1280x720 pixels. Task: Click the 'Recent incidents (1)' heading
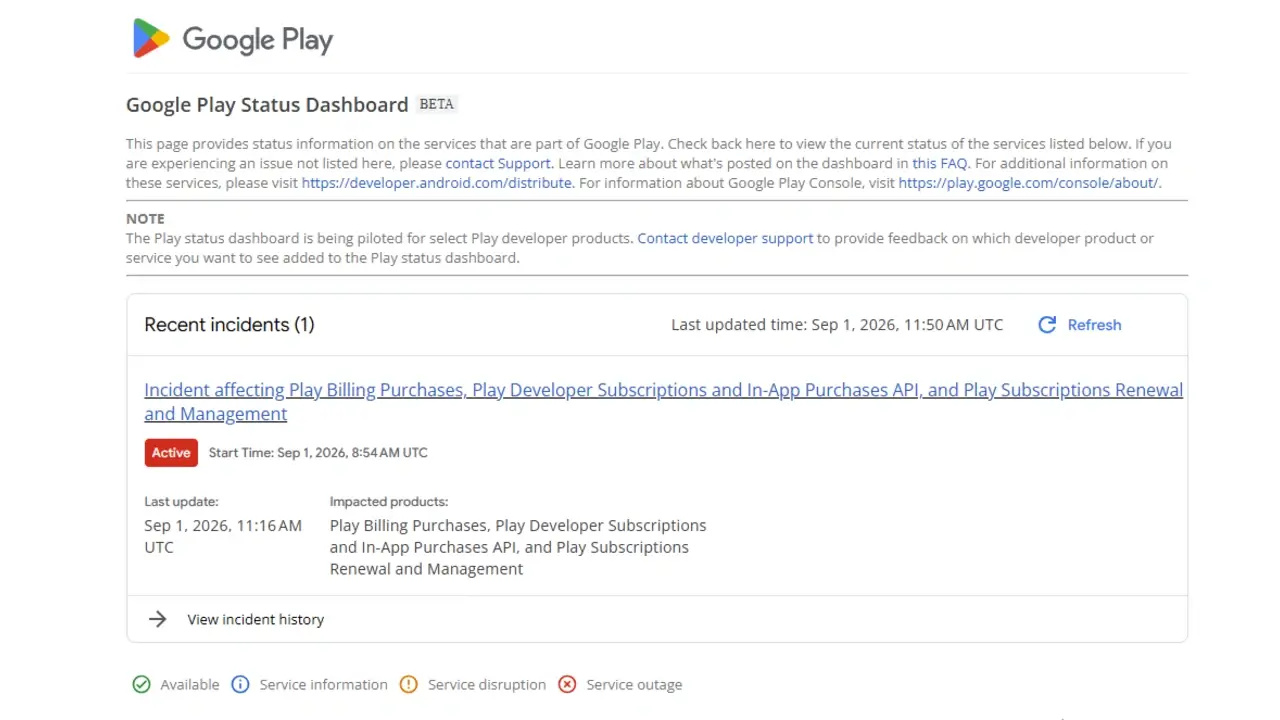[229, 325]
